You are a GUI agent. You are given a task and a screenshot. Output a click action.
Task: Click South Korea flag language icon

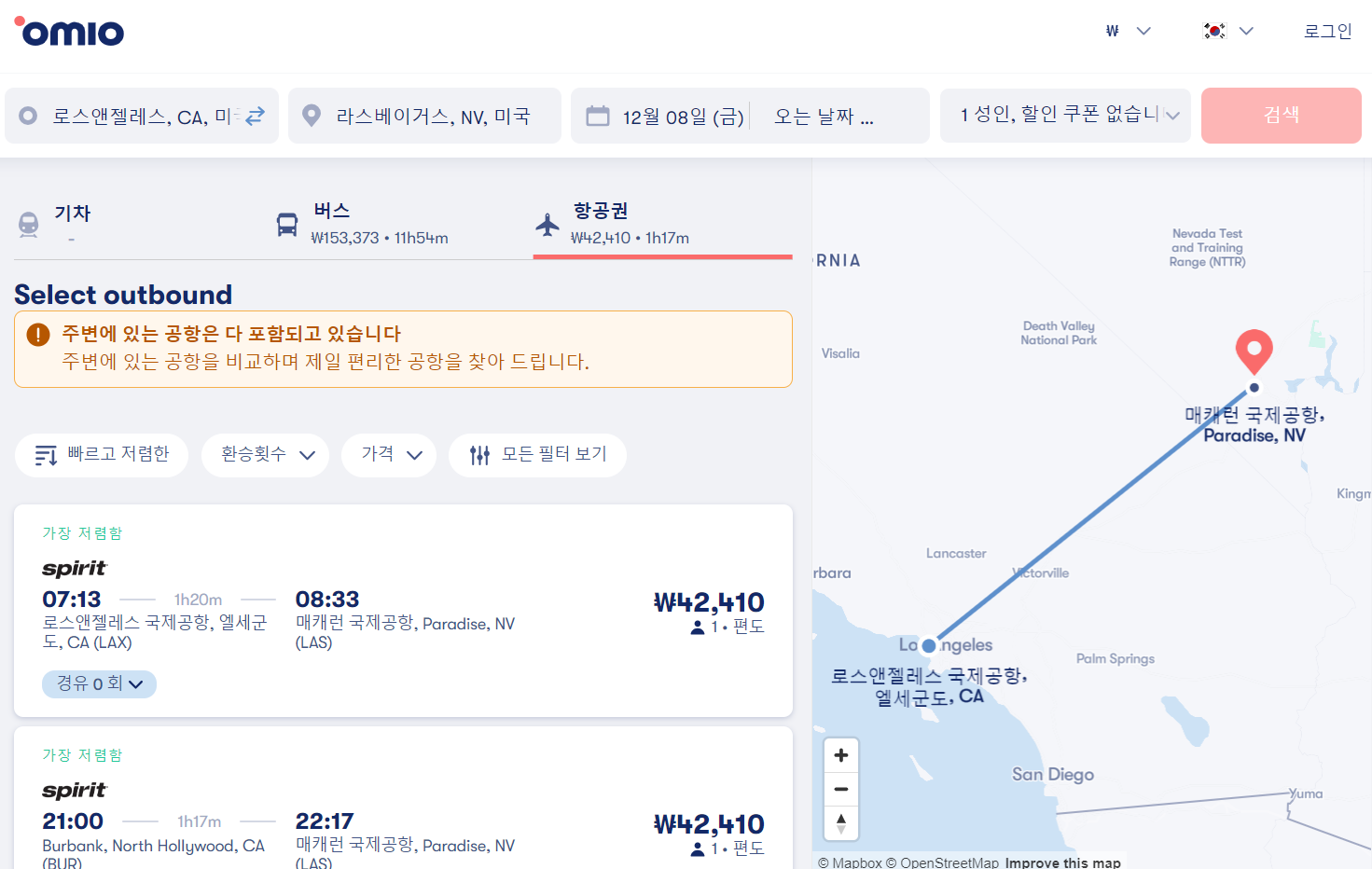pos(1214,31)
